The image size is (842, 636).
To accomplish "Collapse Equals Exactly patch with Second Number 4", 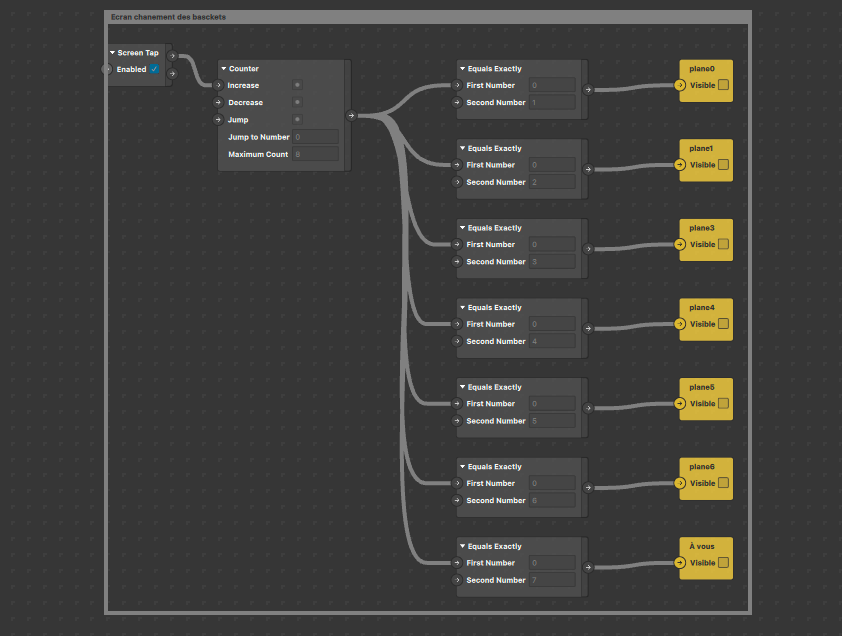I will click(x=462, y=307).
